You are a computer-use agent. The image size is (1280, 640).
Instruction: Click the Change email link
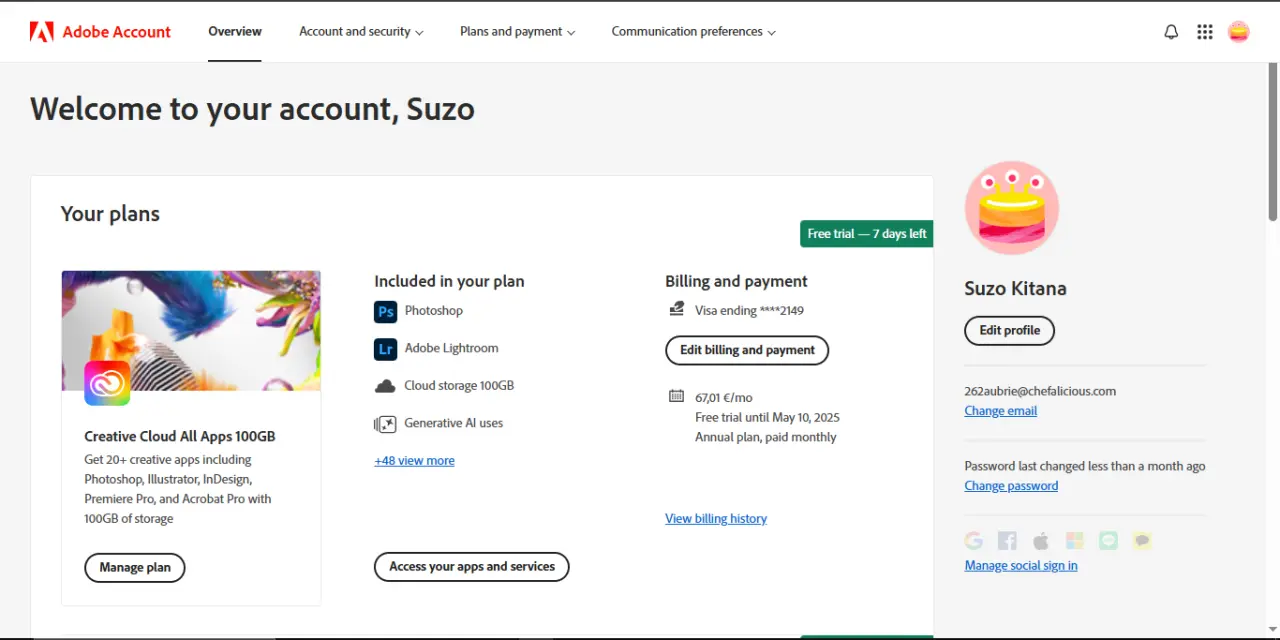(1000, 411)
